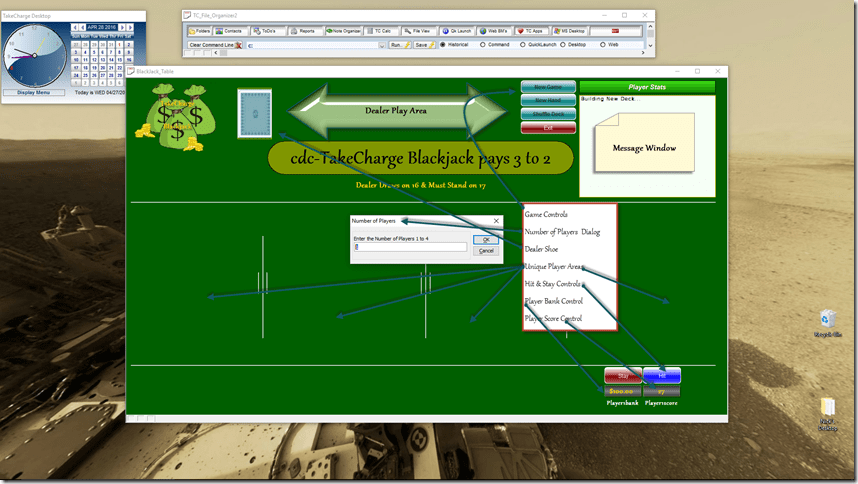Open TC Apps from the toolbar

[x=531, y=31]
